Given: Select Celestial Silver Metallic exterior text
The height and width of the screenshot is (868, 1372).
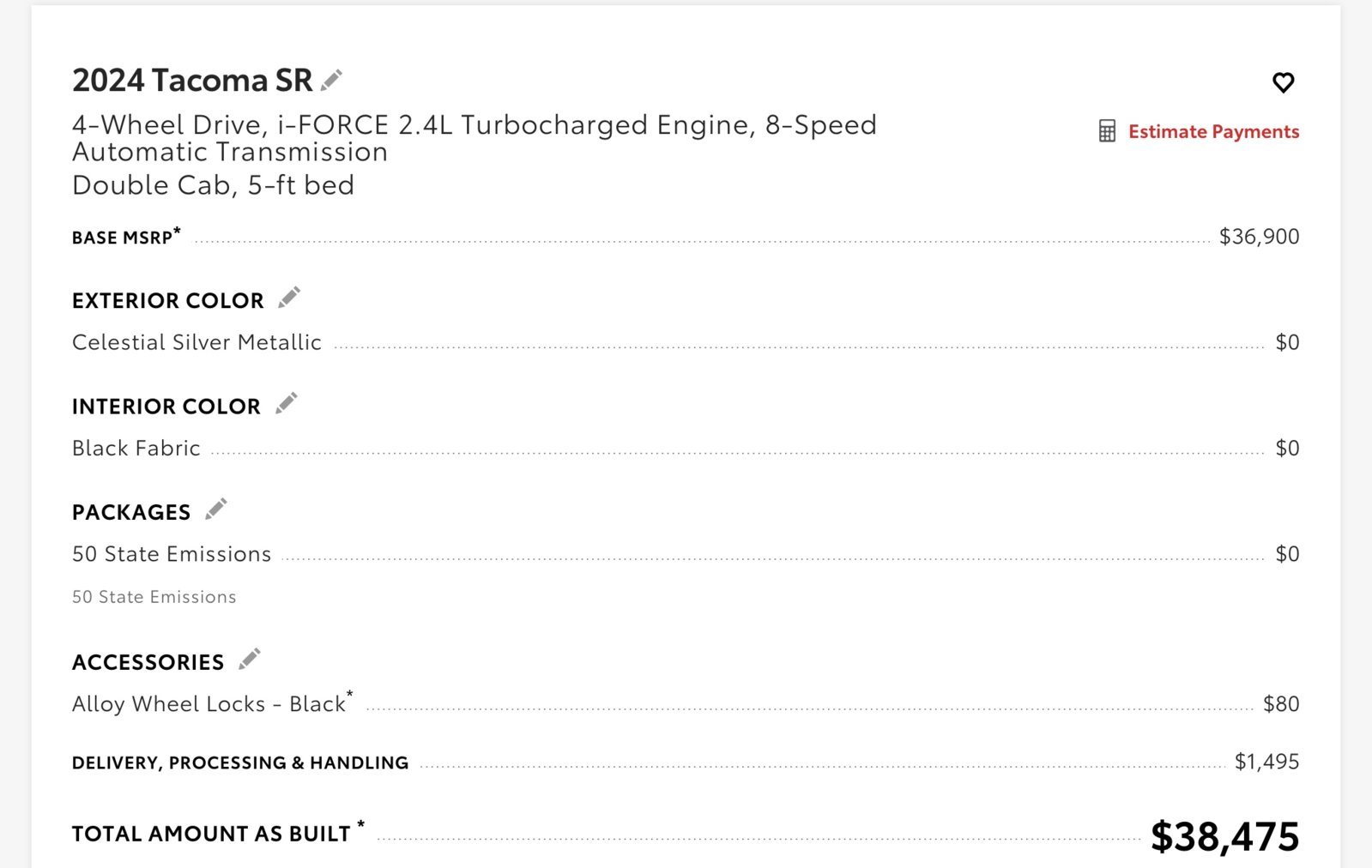Looking at the screenshot, I should pos(196,342).
